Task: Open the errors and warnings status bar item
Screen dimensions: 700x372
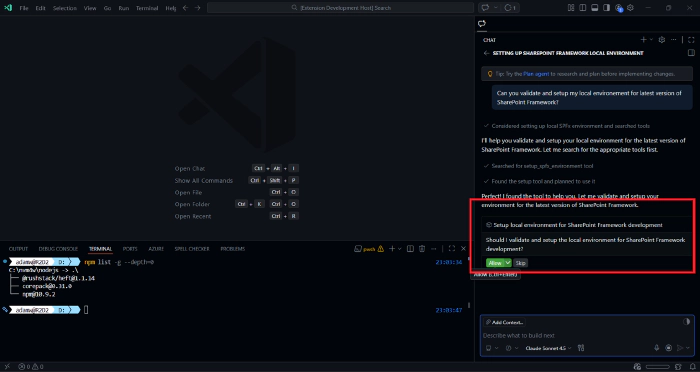Action: pyautogui.click(x=31, y=367)
